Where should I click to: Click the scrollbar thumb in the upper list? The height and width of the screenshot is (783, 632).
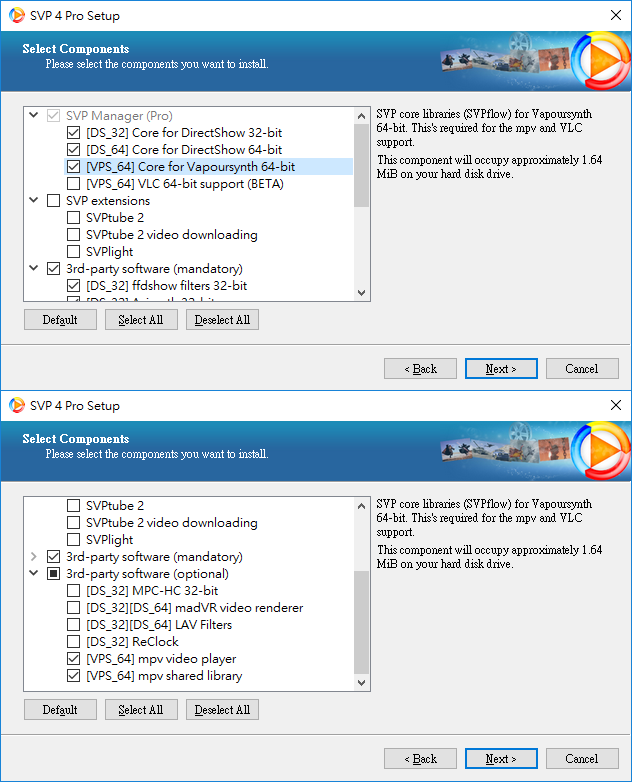click(361, 165)
